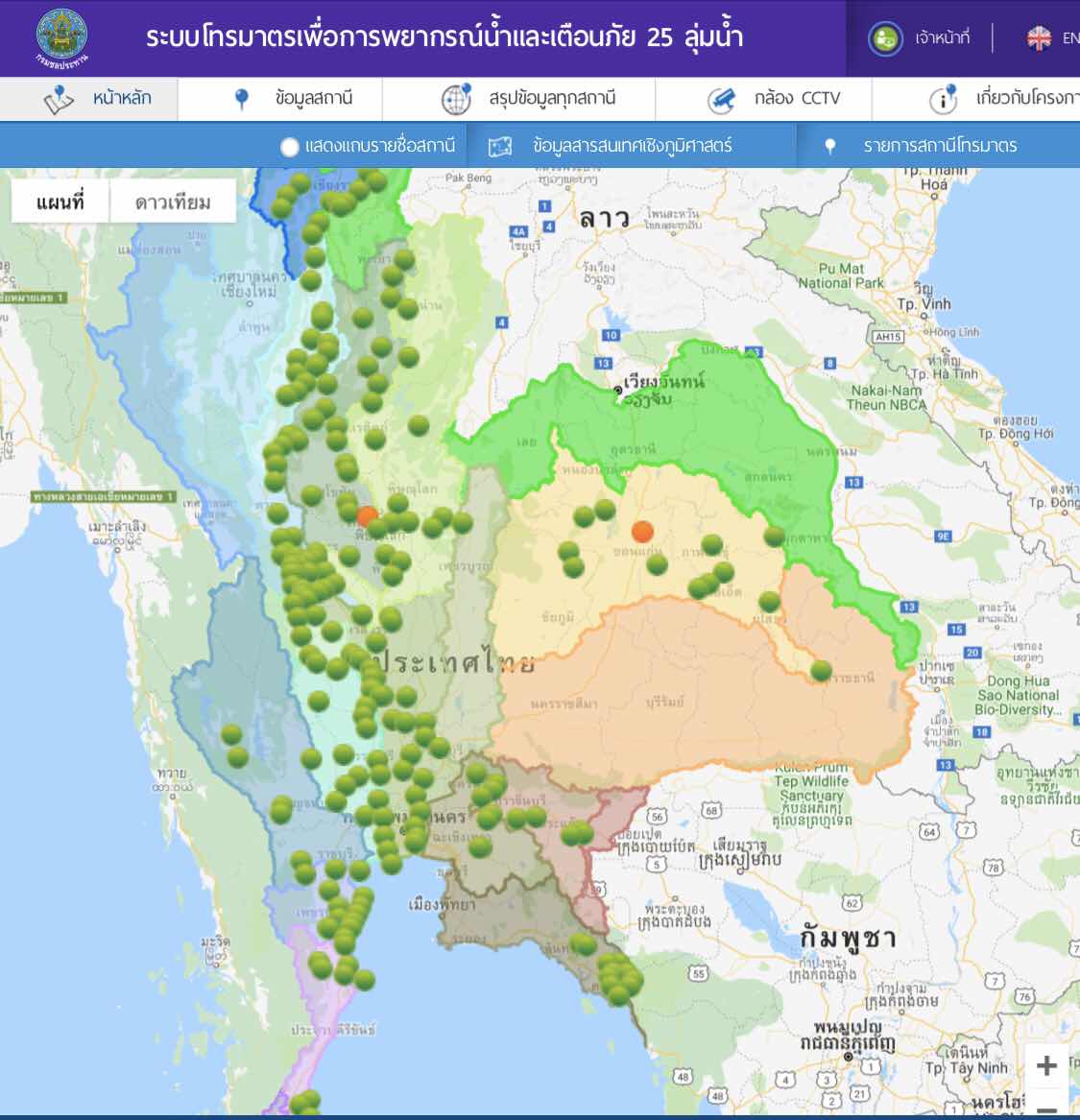Click the map icon beside ข้อมูลสารสนเทศเชิงภูมิศาสตร์
The width and height of the screenshot is (1080, 1120).
500,147
